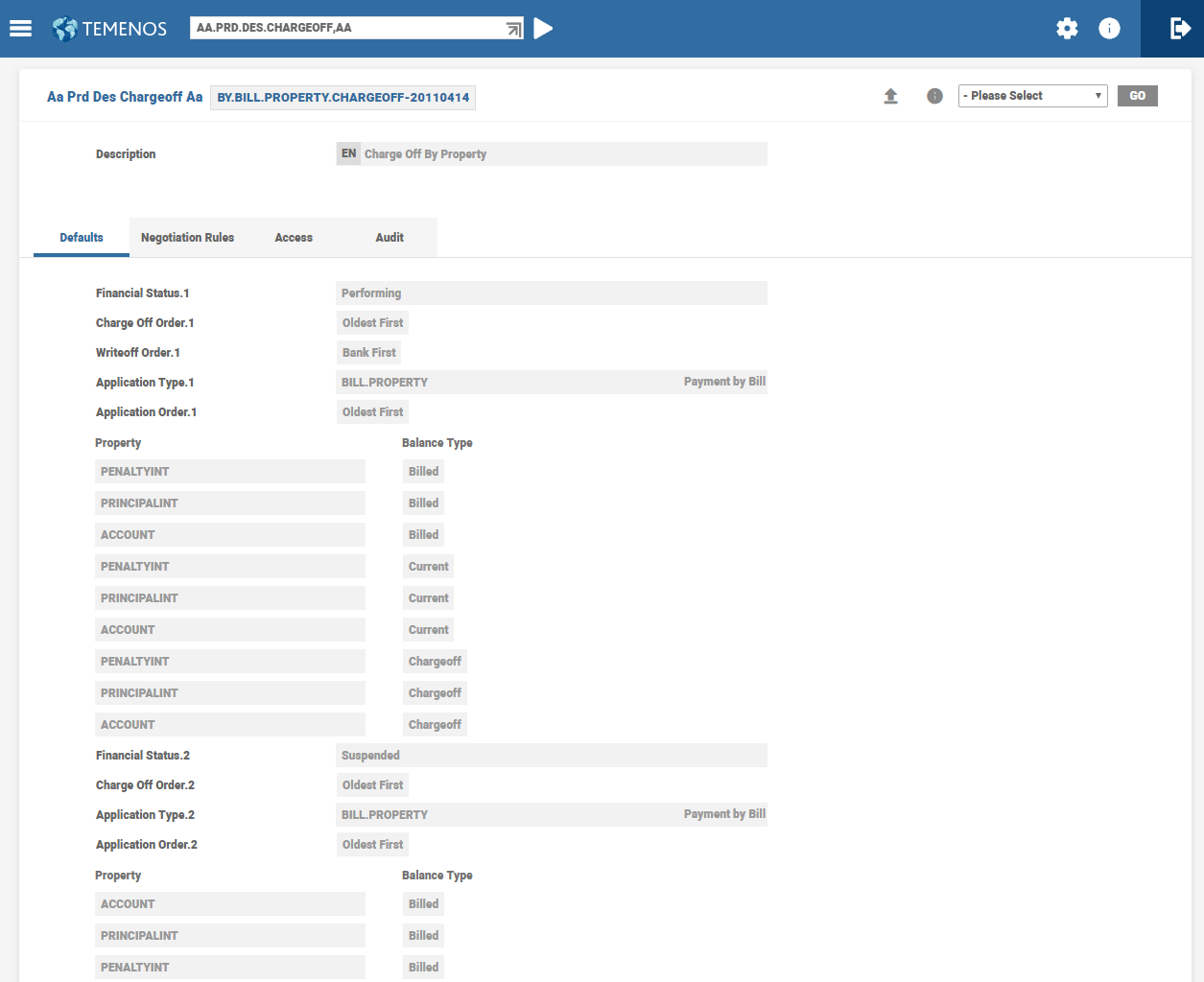Go to the Audit tab

(x=390, y=238)
